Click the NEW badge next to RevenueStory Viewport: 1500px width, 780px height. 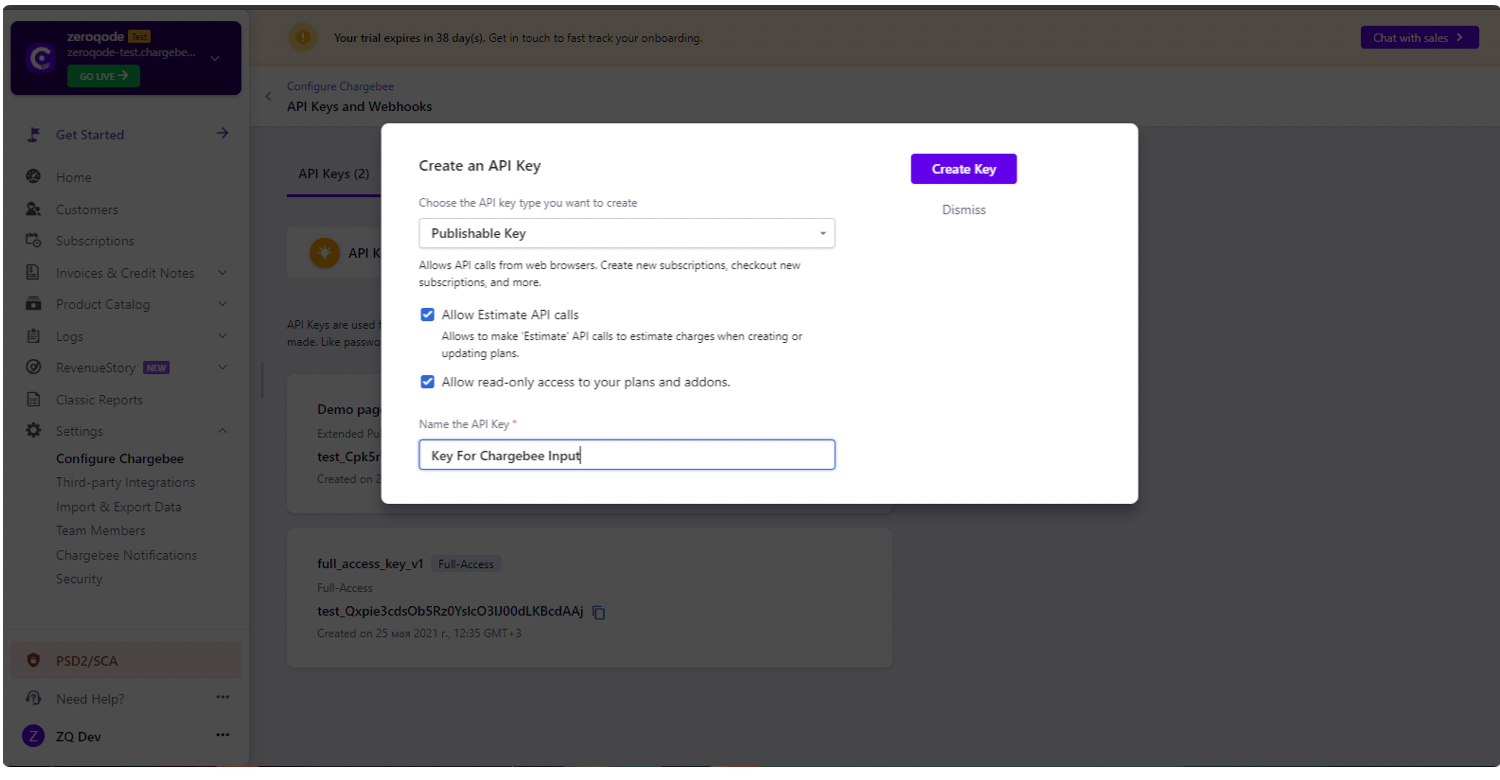click(156, 368)
